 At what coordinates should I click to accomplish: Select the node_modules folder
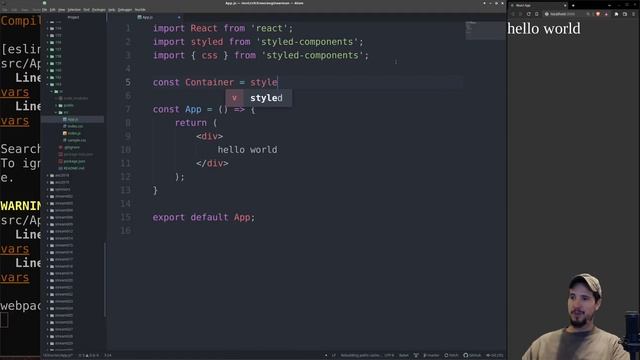76,98
